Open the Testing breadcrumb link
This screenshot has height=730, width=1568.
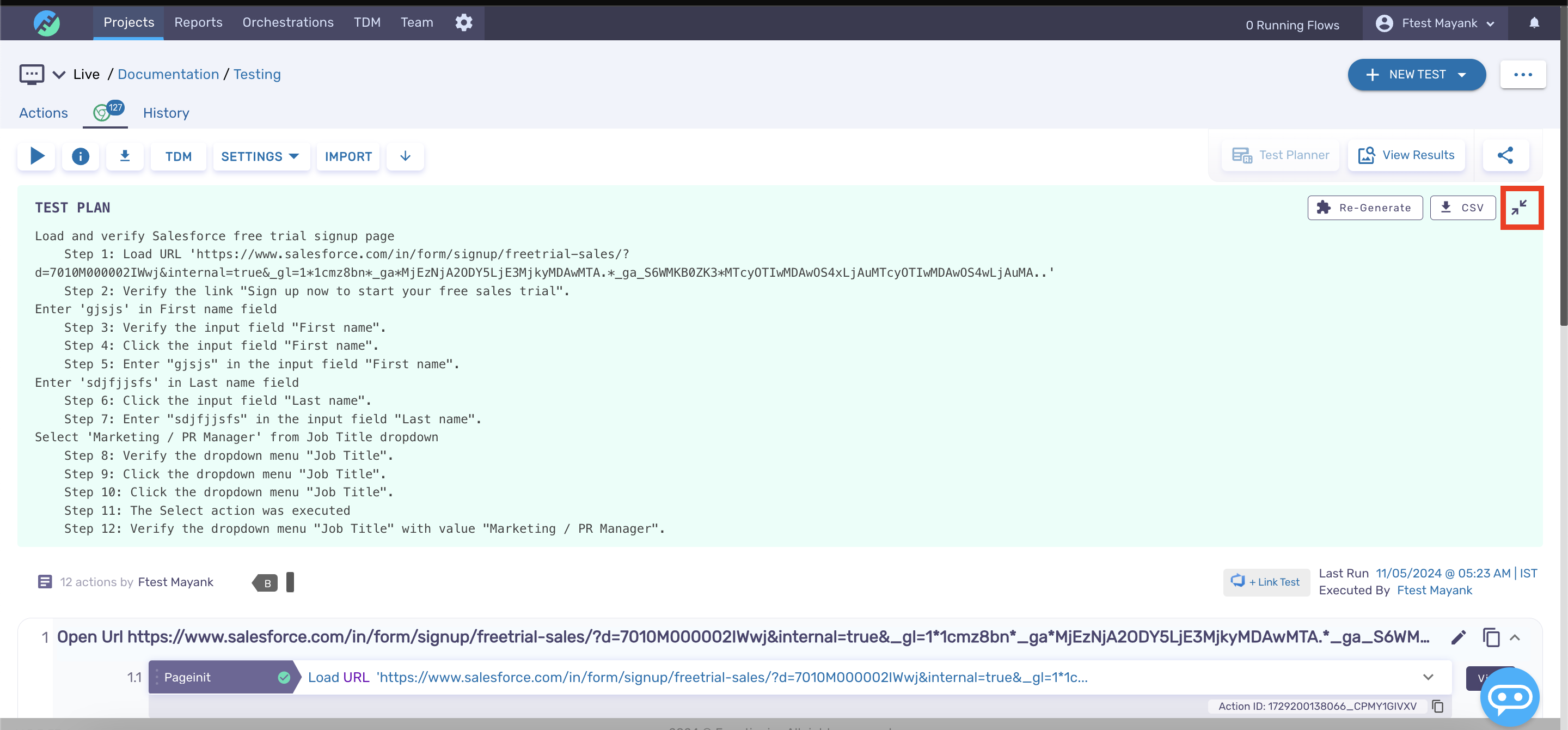pos(257,74)
